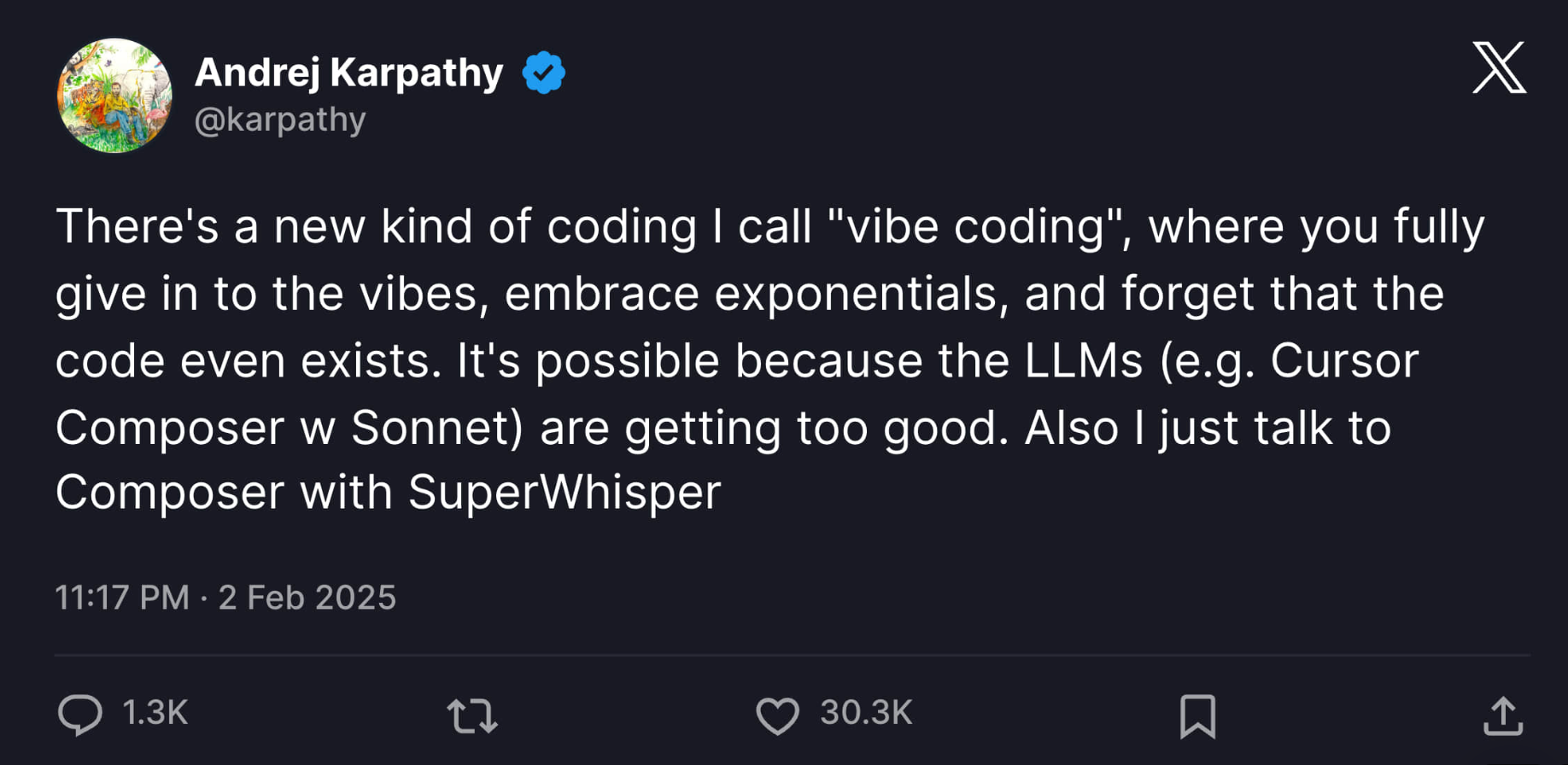
Task: Click the blue verified checkmark badge
Action: tap(544, 72)
